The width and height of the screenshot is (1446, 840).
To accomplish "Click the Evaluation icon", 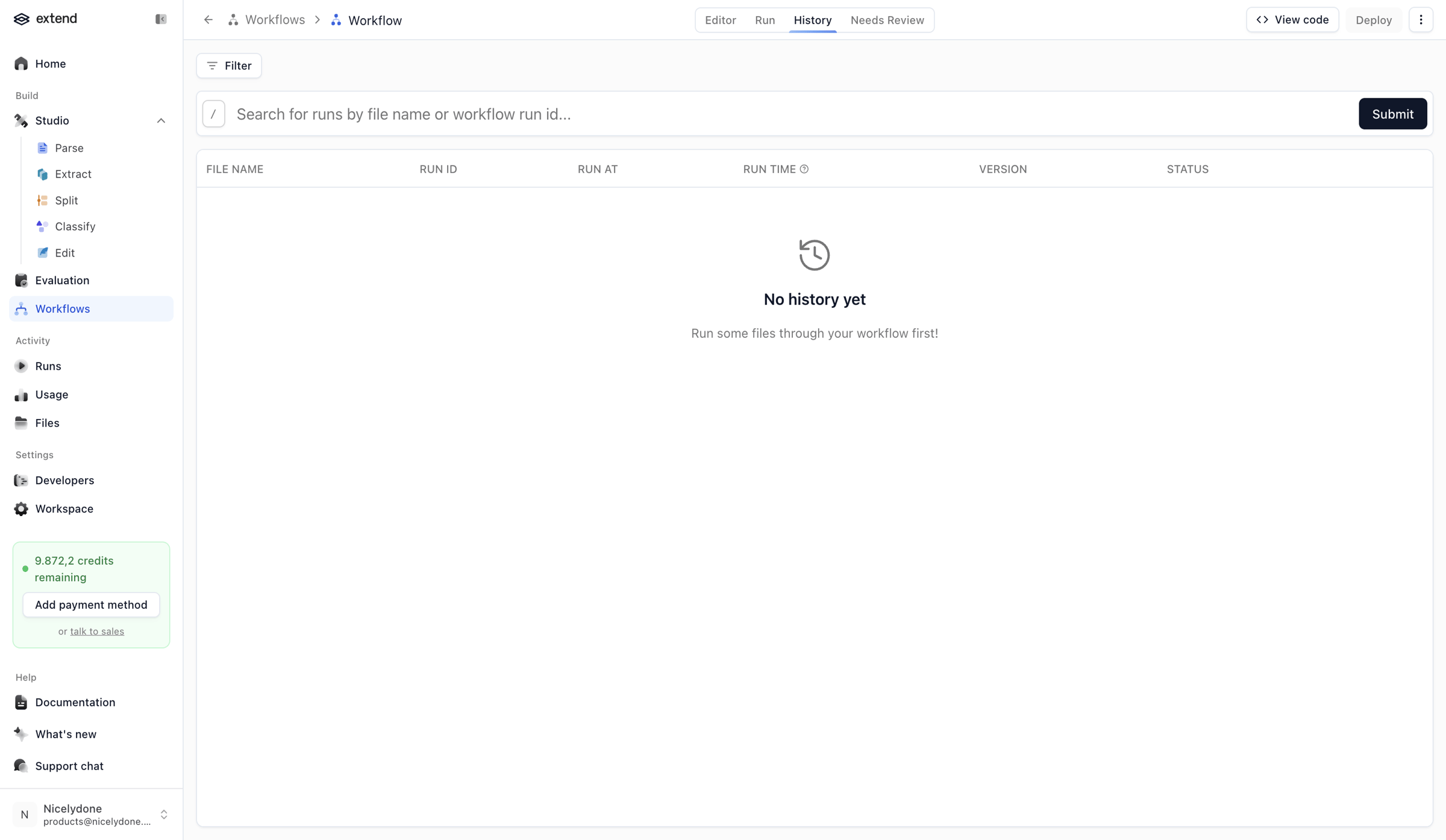I will pos(22,281).
